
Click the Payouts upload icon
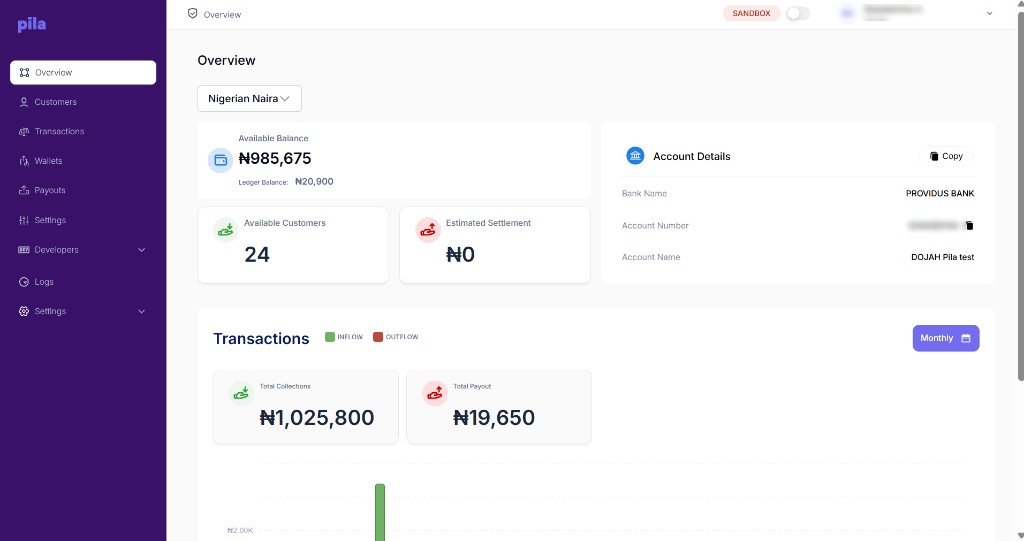click(24, 190)
